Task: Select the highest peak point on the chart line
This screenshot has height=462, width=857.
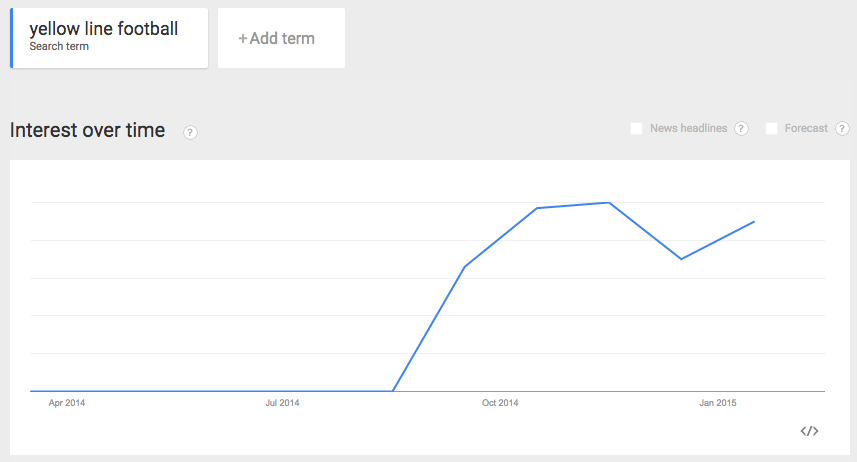Action: (x=609, y=203)
